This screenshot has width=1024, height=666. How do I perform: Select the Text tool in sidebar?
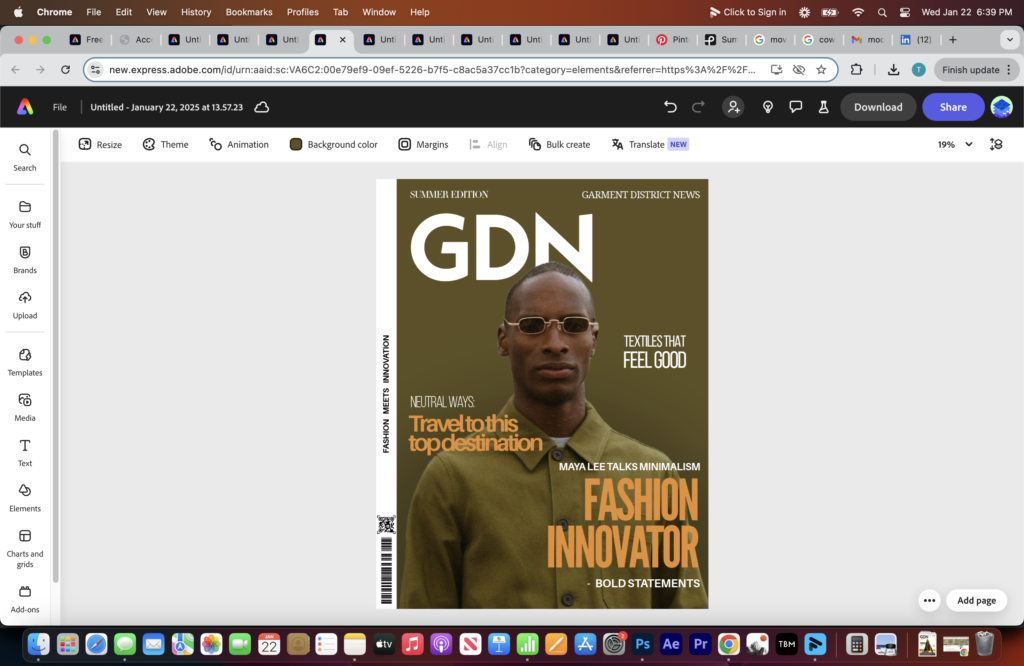tap(25, 452)
